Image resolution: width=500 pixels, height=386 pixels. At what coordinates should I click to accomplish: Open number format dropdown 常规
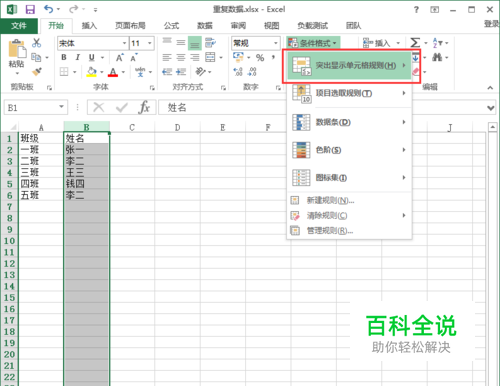pyautogui.click(x=276, y=43)
